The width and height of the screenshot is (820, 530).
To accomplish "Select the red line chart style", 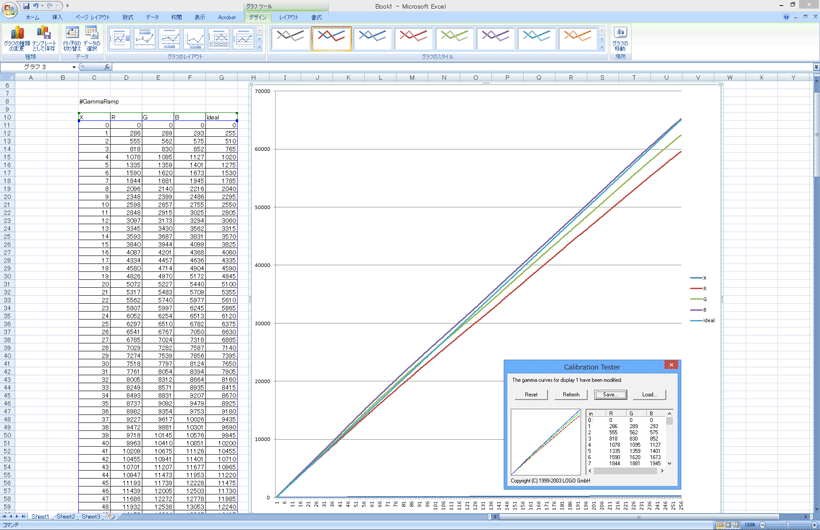I will [413, 38].
